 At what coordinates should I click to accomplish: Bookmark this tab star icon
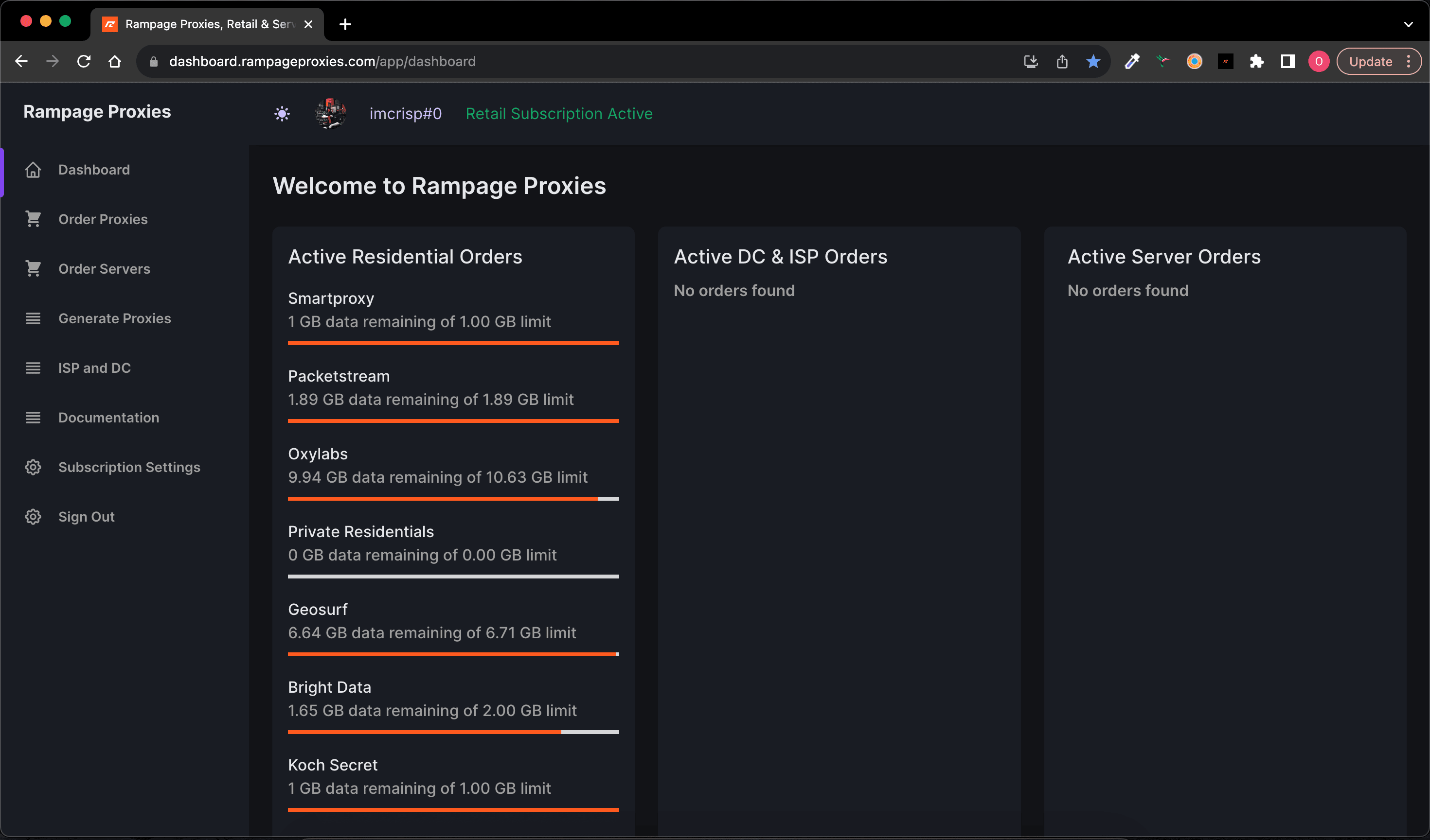click(x=1093, y=61)
